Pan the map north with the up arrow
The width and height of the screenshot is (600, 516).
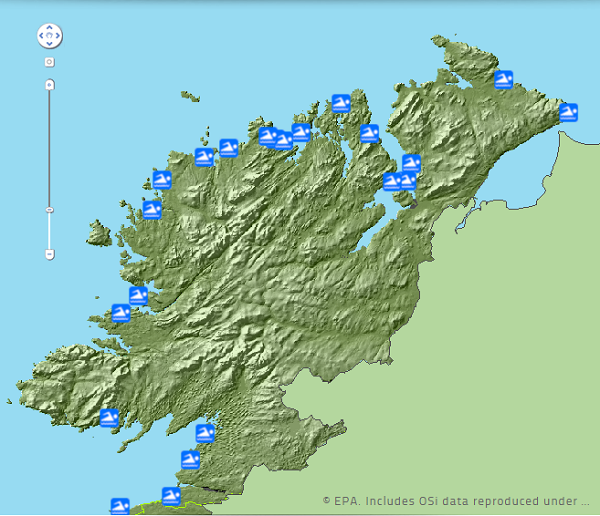[49, 28]
